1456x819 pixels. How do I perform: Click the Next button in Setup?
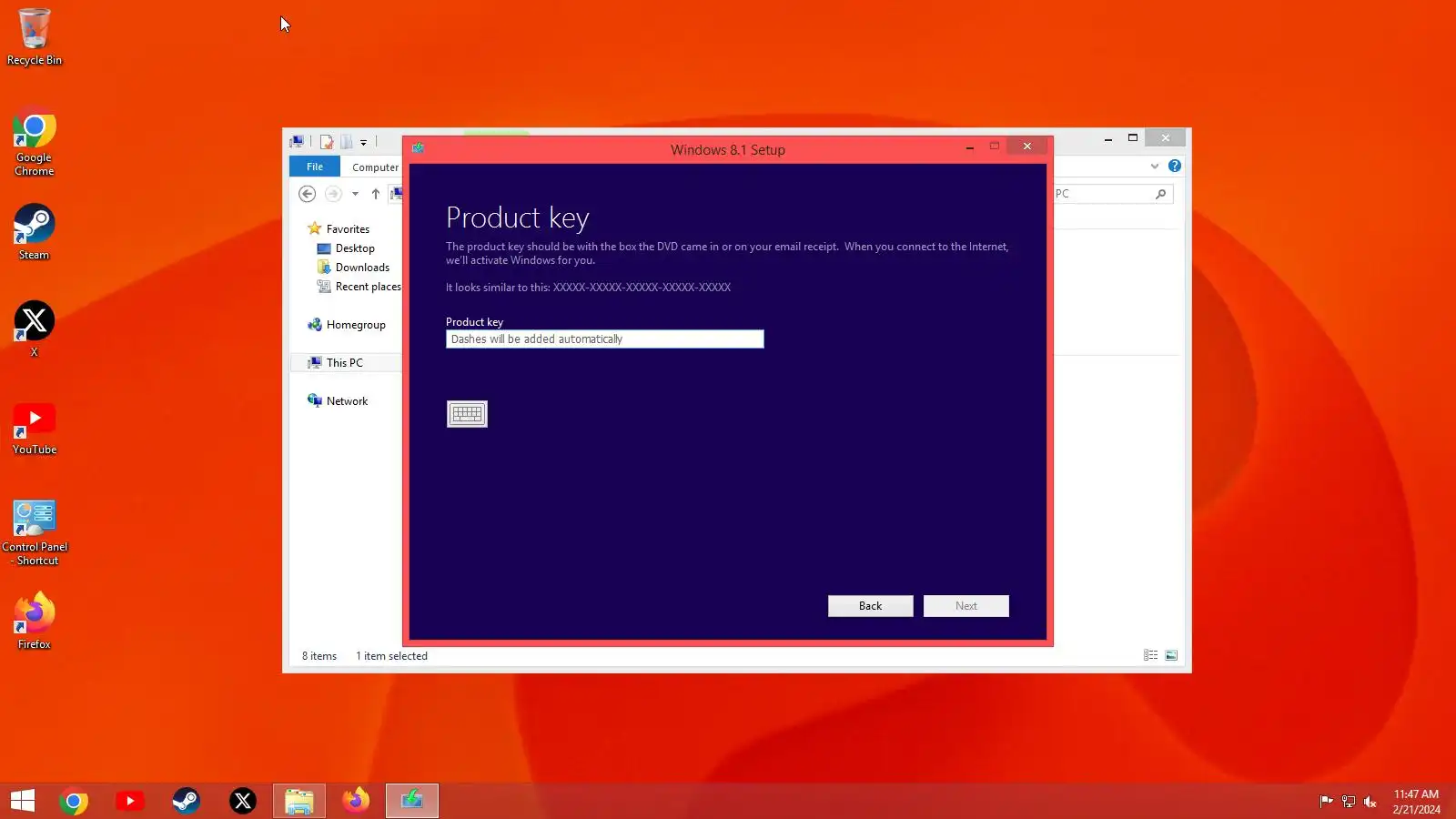(x=966, y=606)
